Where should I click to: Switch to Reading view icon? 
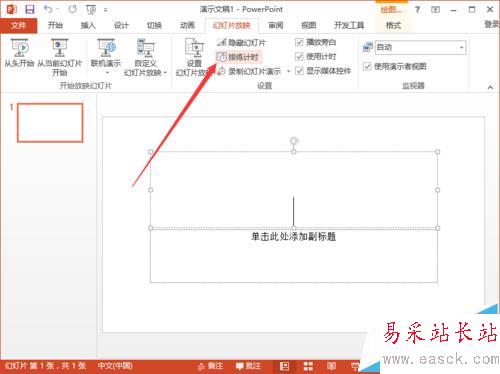pyautogui.click(x=331, y=366)
